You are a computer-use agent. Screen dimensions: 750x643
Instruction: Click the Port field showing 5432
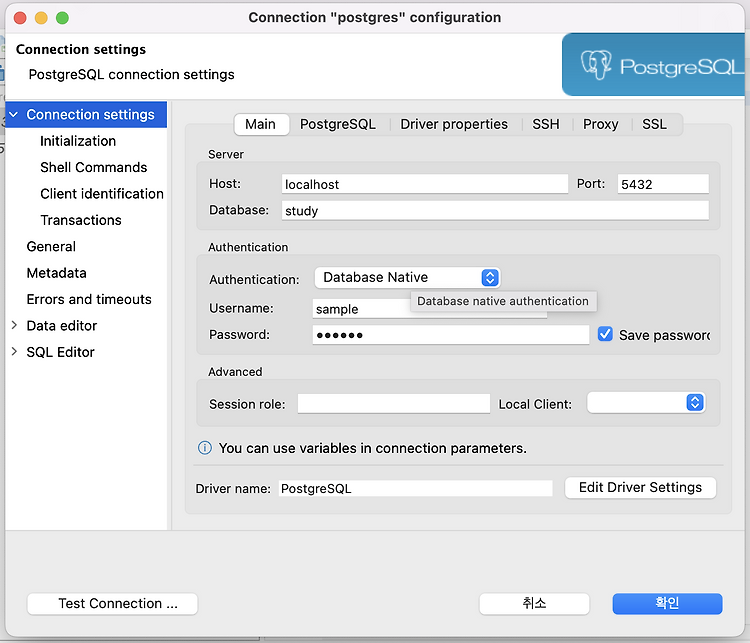pyautogui.click(x=663, y=184)
